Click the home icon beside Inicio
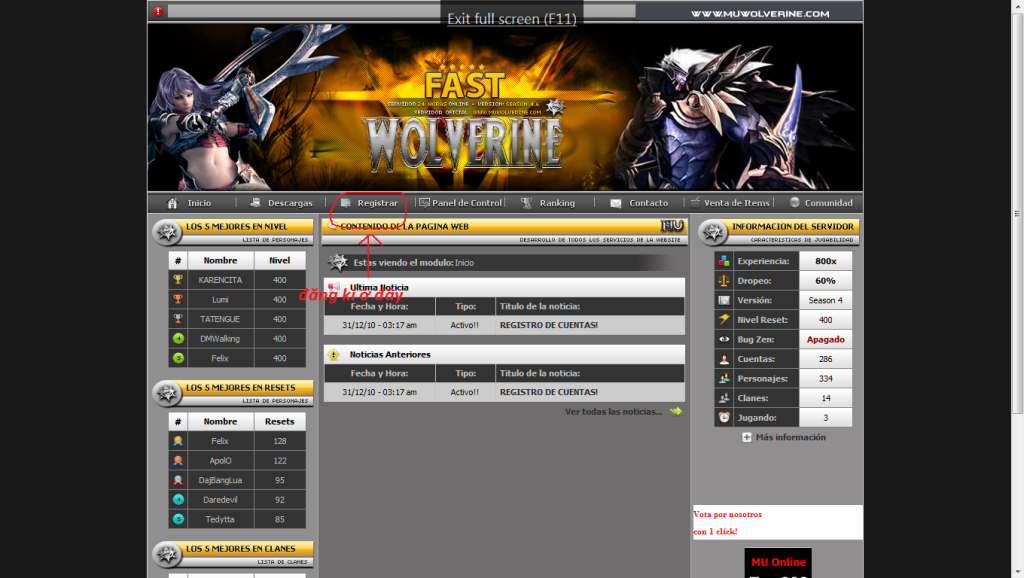Viewport: 1024px width, 578px height. tap(172, 203)
